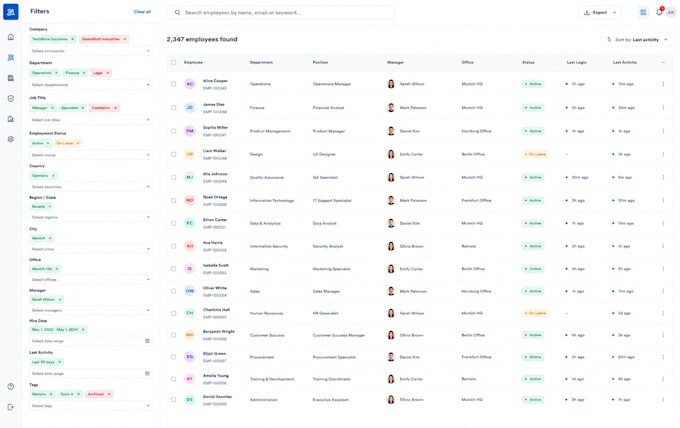This screenshot has width=680, height=428.
Task: Select Alice Cooper's row checkbox
Action: (173, 84)
